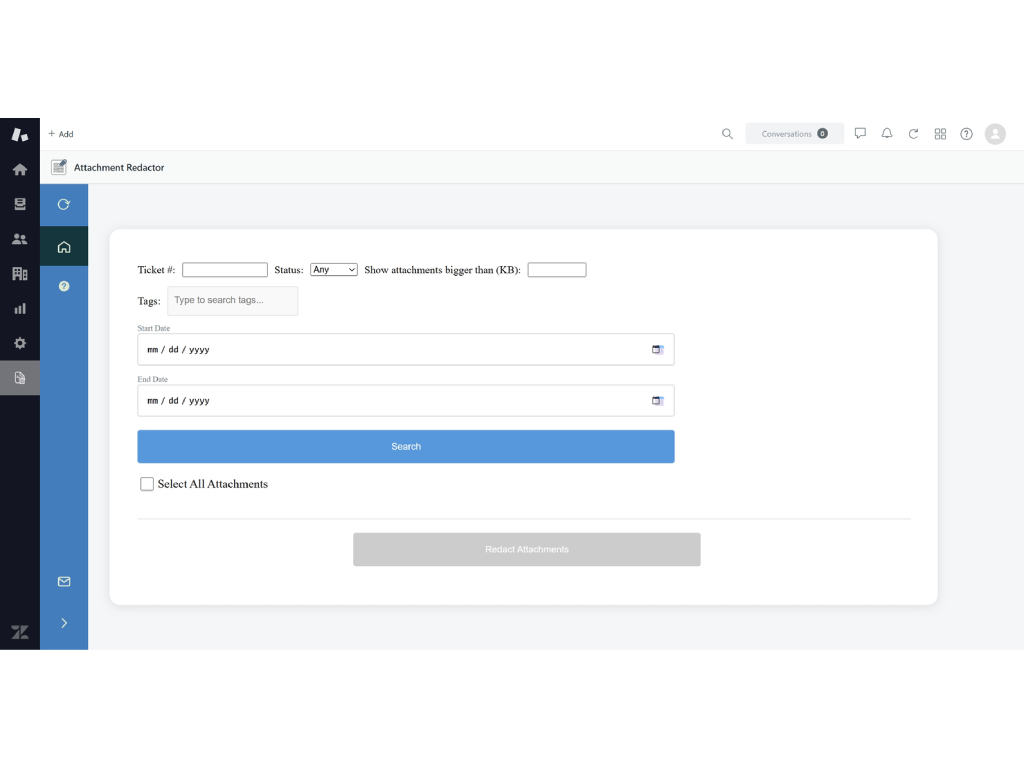This screenshot has width=1024, height=768.
Task: Click the Redact Attachments button
Action: pyautogui.click(x=526, y=549)
